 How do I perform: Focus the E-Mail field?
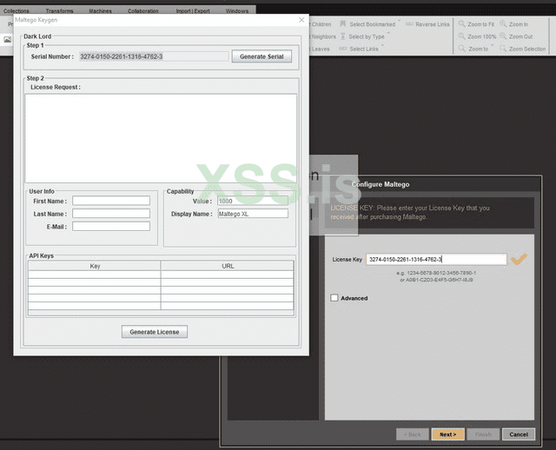(x=111, y=226)
